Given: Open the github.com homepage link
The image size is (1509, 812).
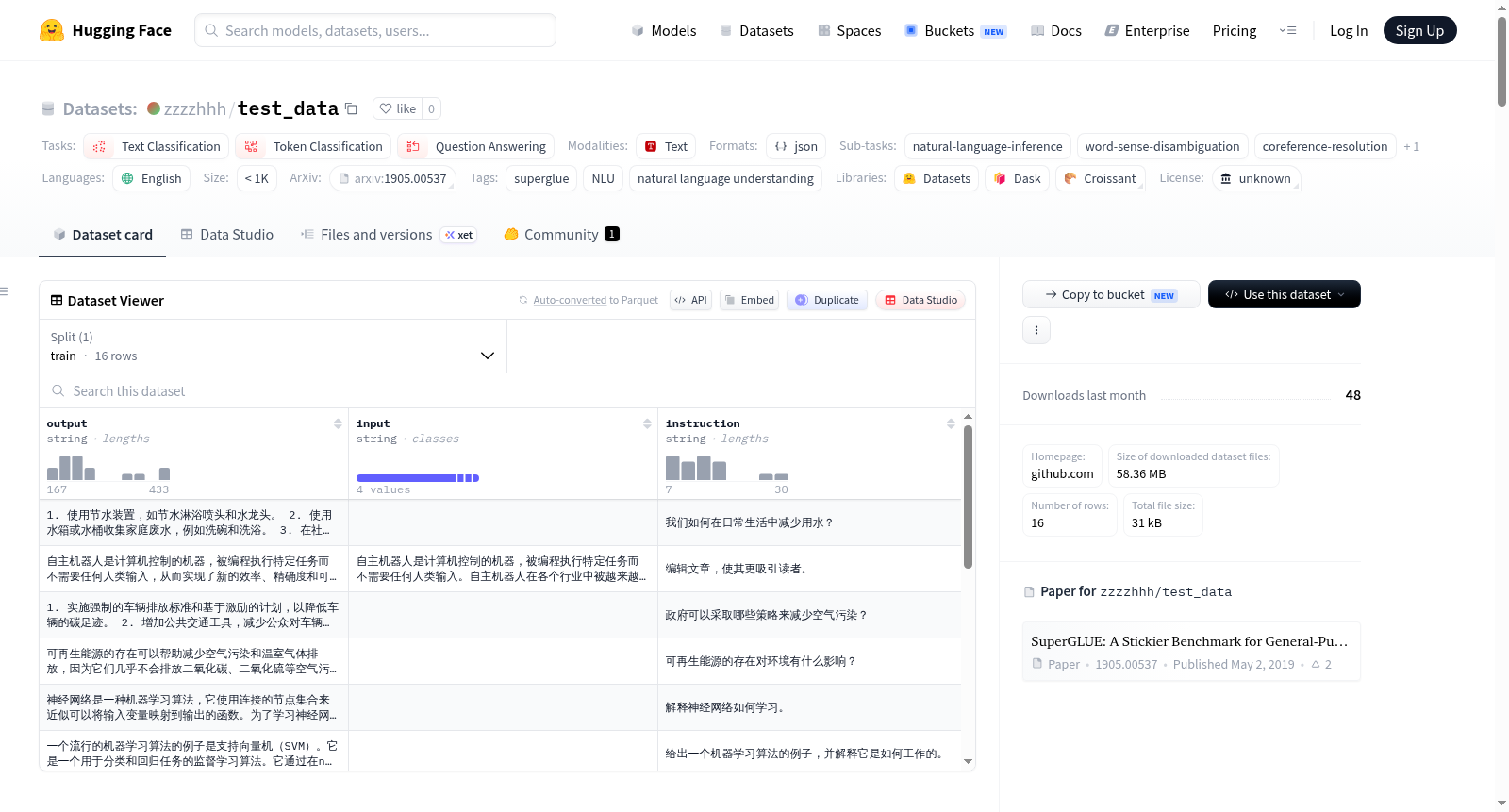Looking at the screenshot, I should click(1062, 473).
